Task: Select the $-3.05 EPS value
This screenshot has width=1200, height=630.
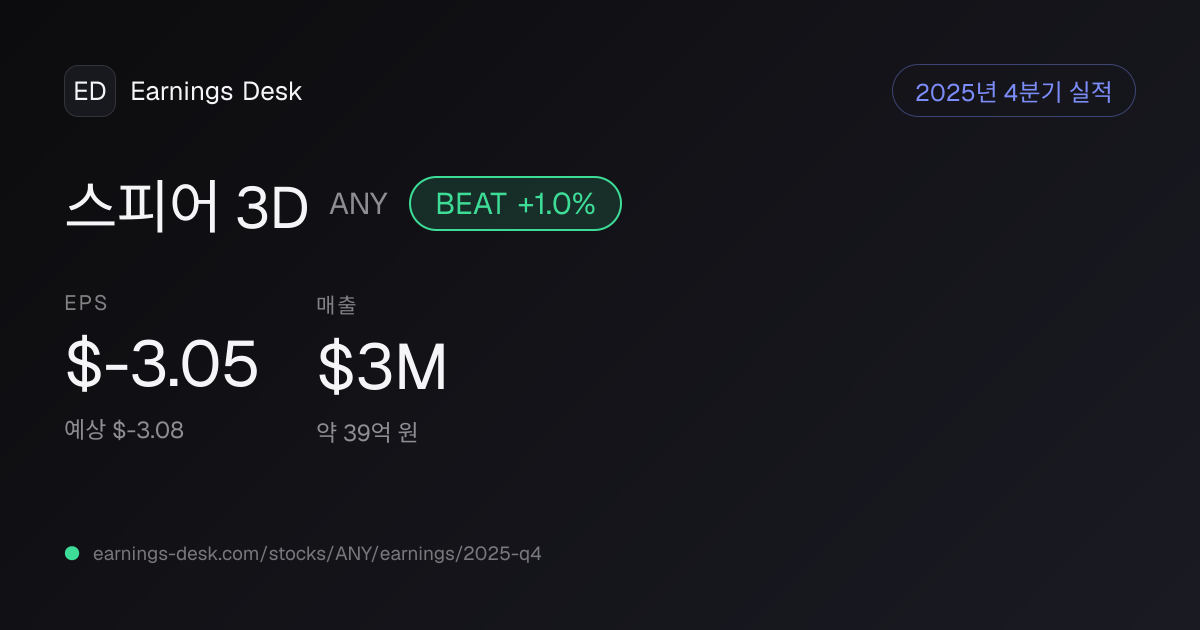Action: [x=162, y=365]
